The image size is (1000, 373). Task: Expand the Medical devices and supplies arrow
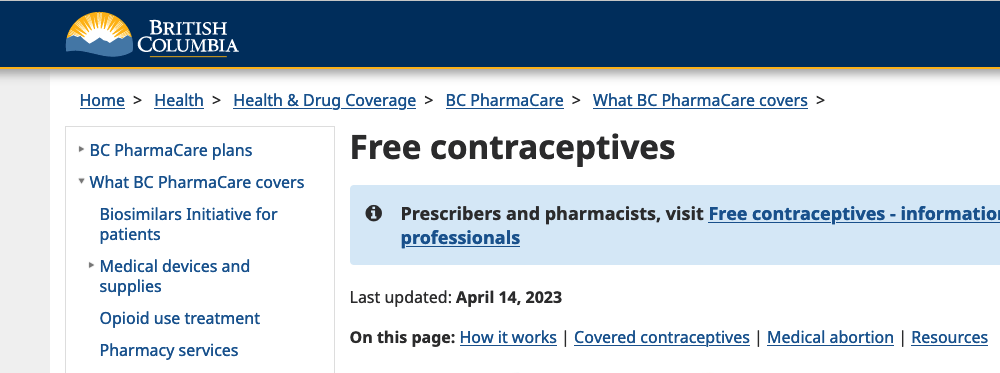pyautogui.click(x=91, y=265)
